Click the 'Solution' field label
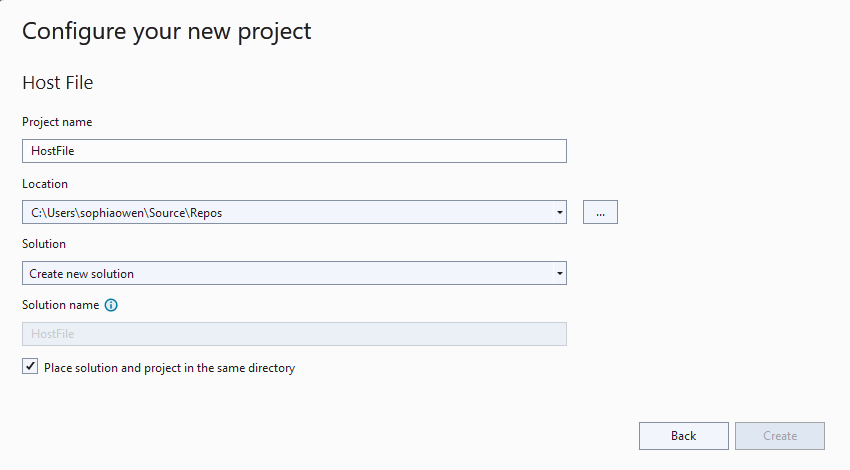The height and width of the screenshot is (470, 850). pyautogui.click(x=44, y=244)
